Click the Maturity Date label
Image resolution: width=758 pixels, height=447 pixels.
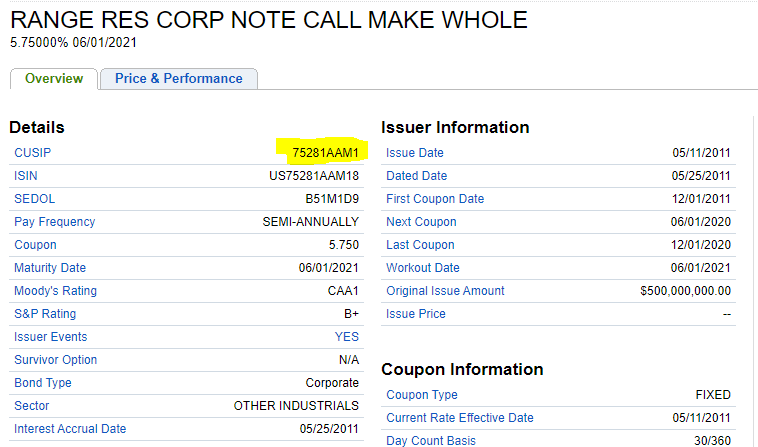[x=50, y=268]
